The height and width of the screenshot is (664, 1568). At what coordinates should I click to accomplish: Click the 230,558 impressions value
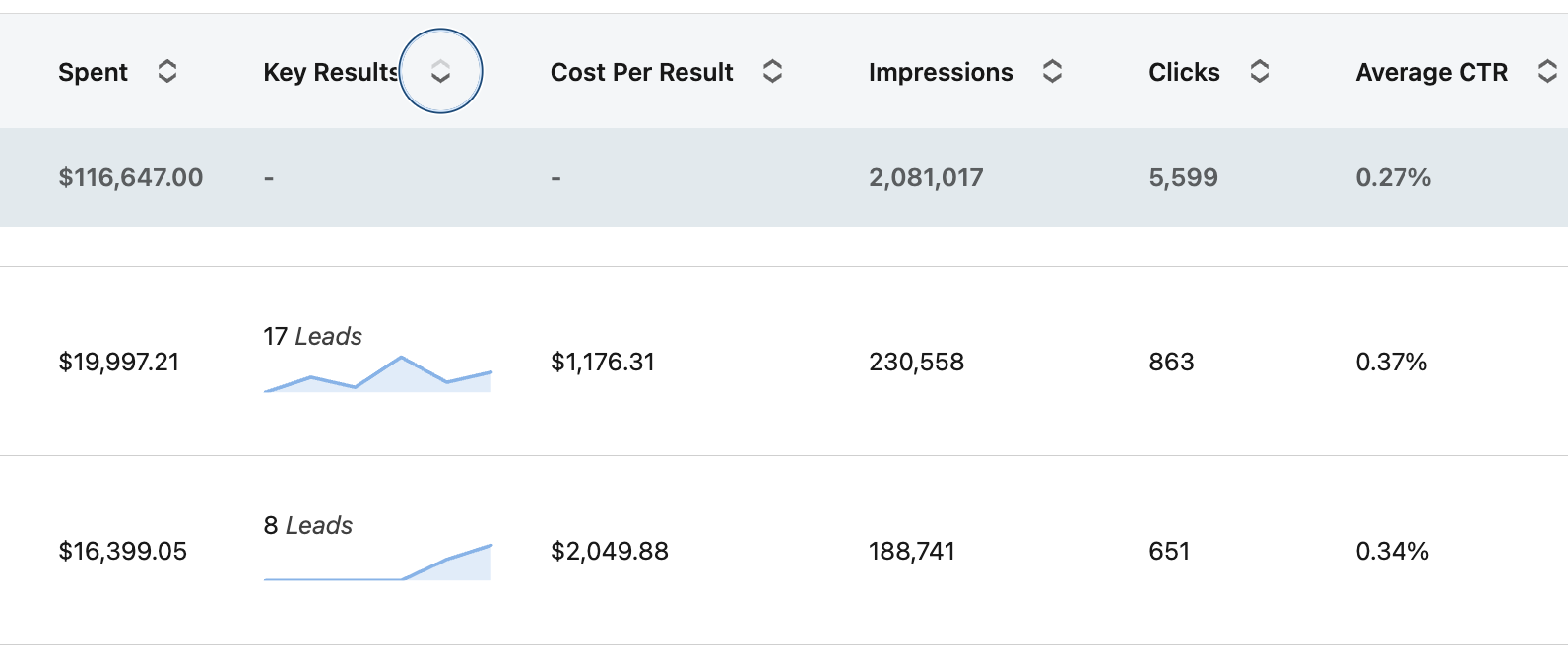(916, 362)
